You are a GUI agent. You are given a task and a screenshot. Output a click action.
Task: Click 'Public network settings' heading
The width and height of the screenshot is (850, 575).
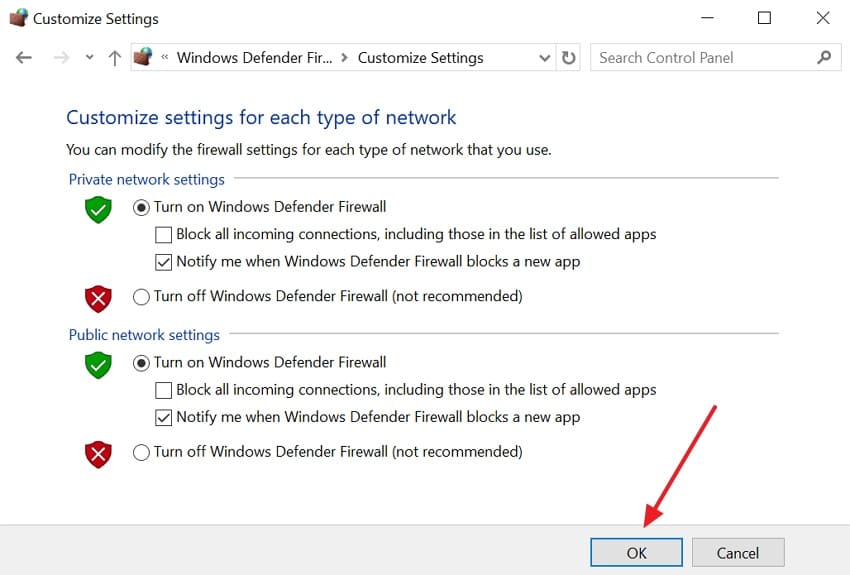coord(144,335)
